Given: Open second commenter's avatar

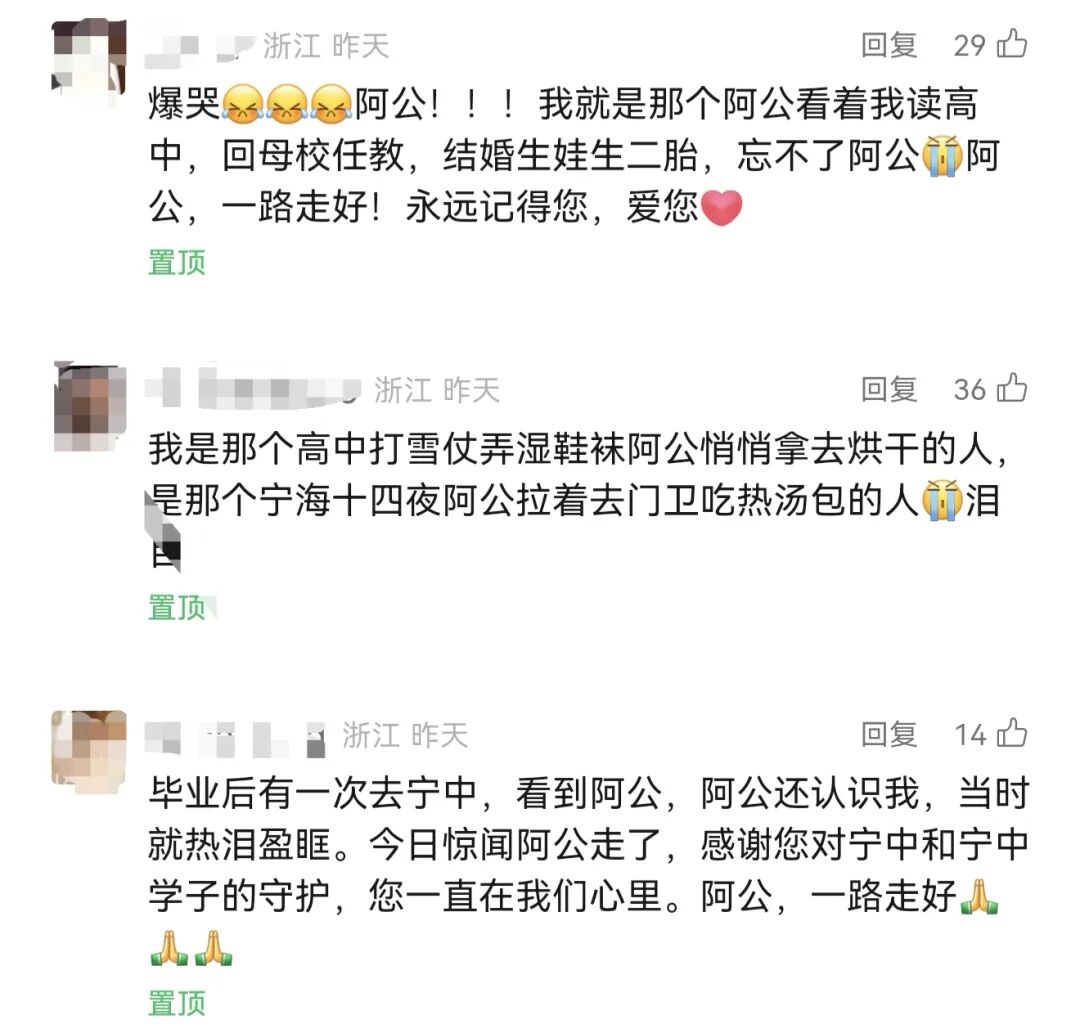Looking at the screenshot, I should (x=90, y=406).
